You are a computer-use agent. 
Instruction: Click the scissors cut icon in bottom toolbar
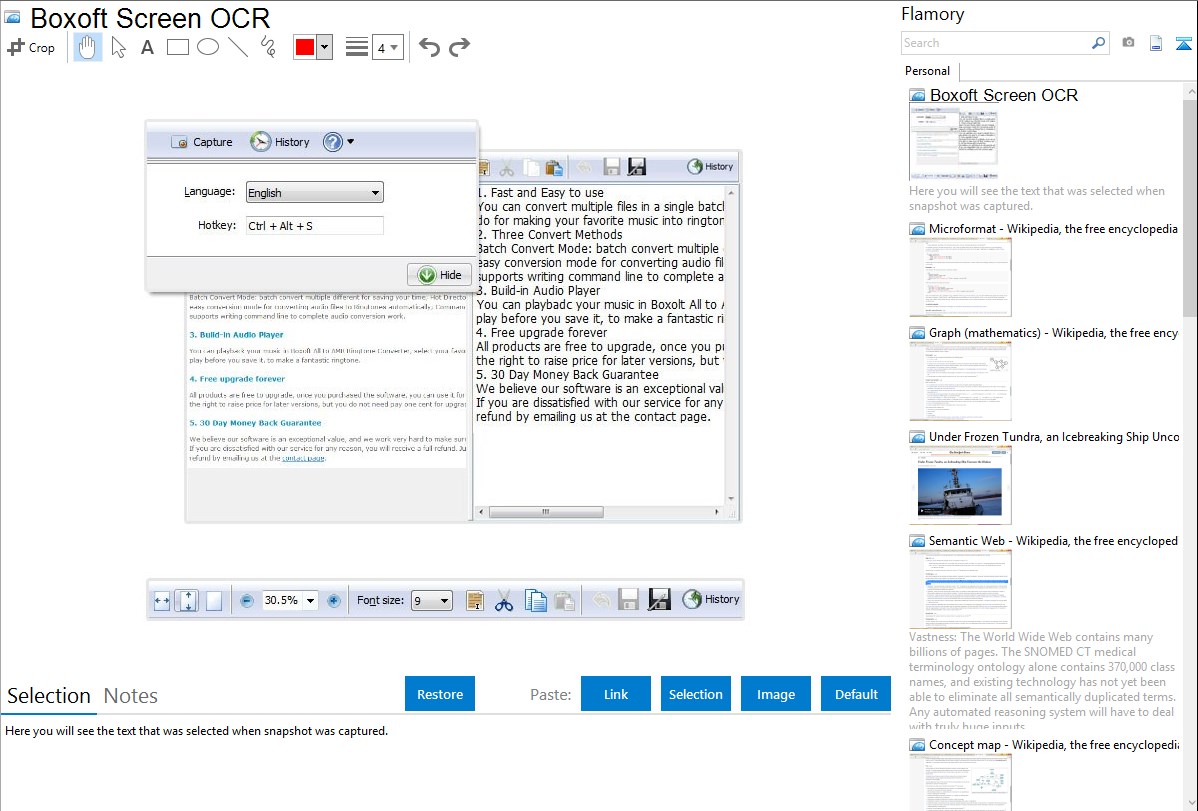coord(504,601)
